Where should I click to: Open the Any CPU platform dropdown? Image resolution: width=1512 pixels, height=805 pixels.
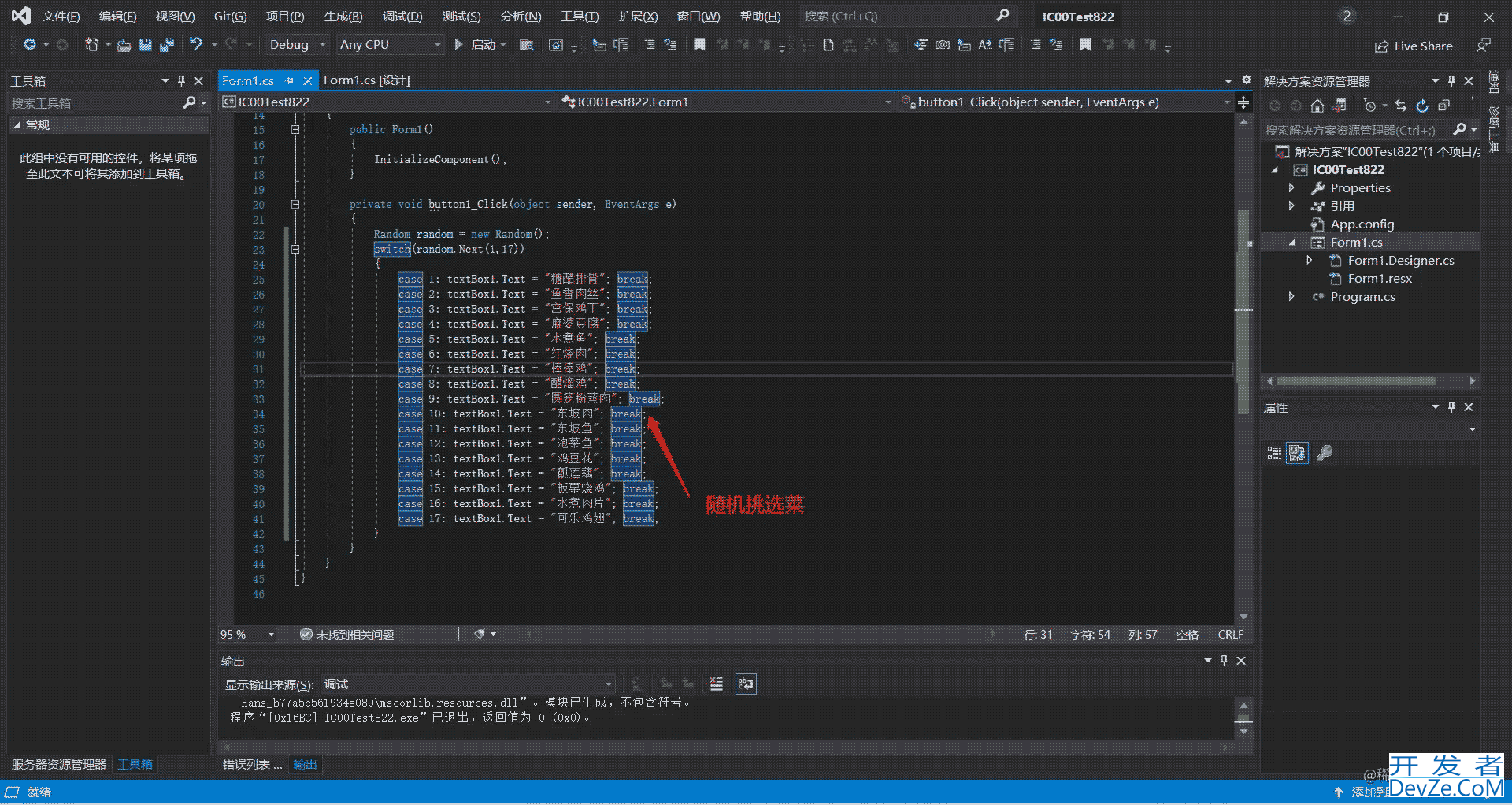(x=390, y=45)
